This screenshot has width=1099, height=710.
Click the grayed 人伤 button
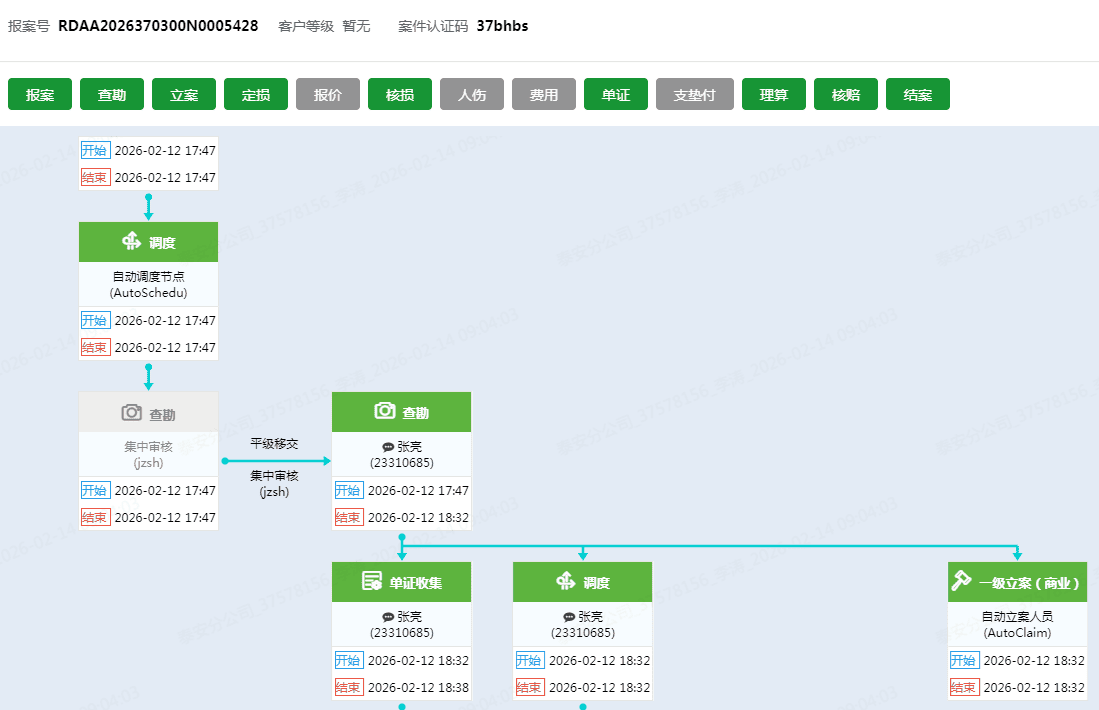[472, 94]
